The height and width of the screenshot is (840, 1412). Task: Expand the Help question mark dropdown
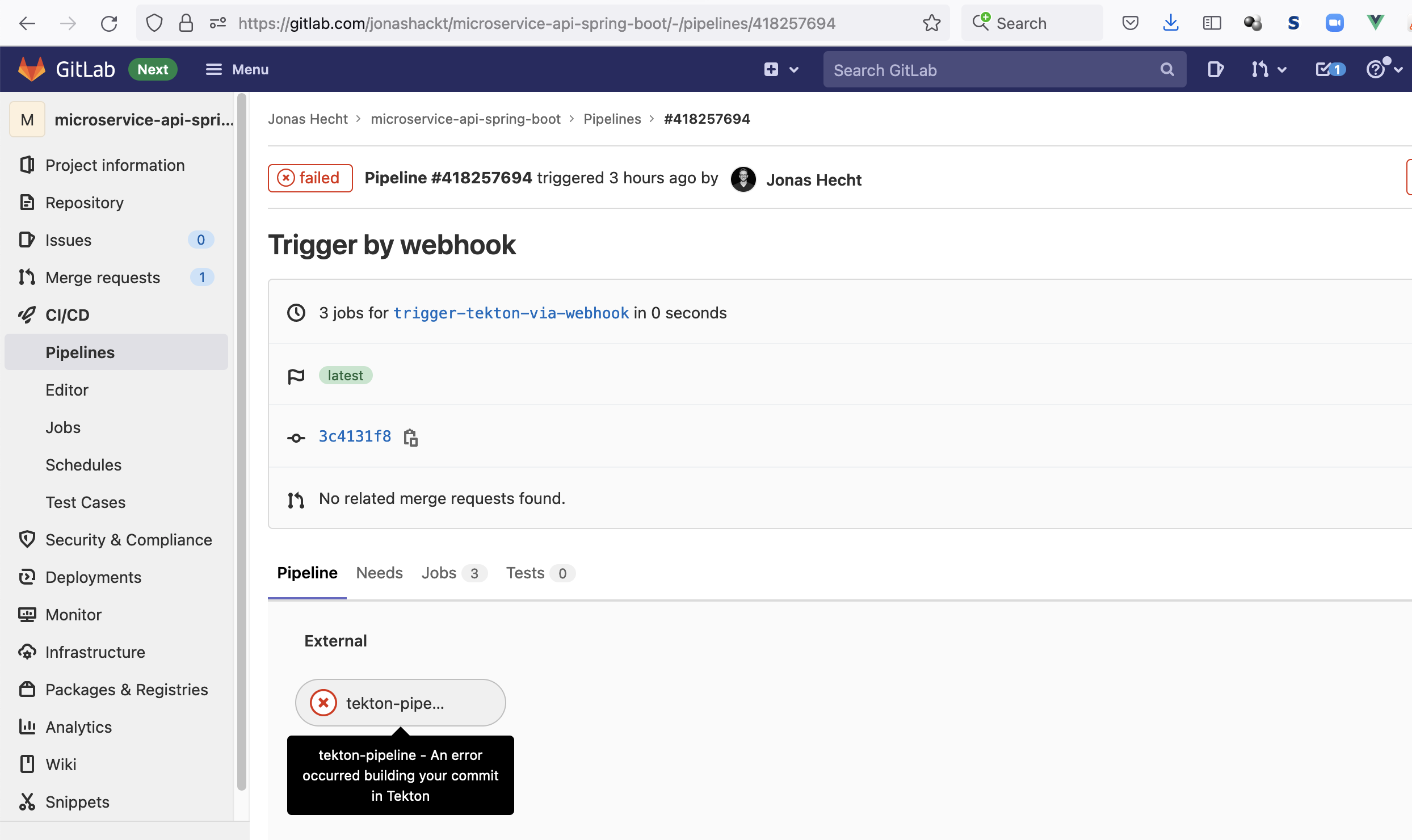pyautogui.click(x=1384, y=69)
